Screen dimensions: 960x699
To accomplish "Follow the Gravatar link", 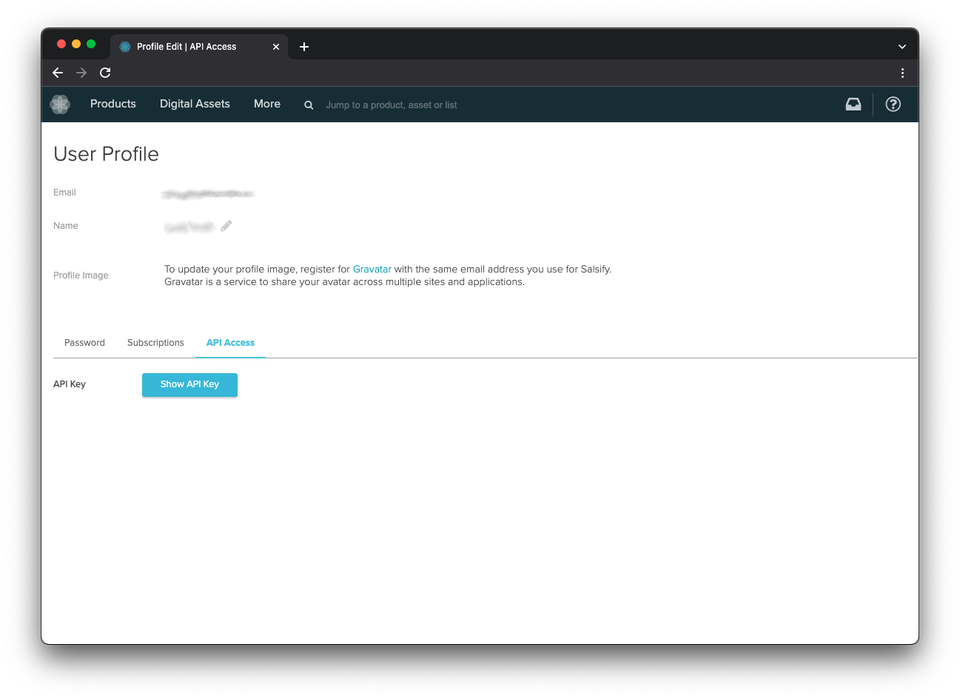I will 372,269.
